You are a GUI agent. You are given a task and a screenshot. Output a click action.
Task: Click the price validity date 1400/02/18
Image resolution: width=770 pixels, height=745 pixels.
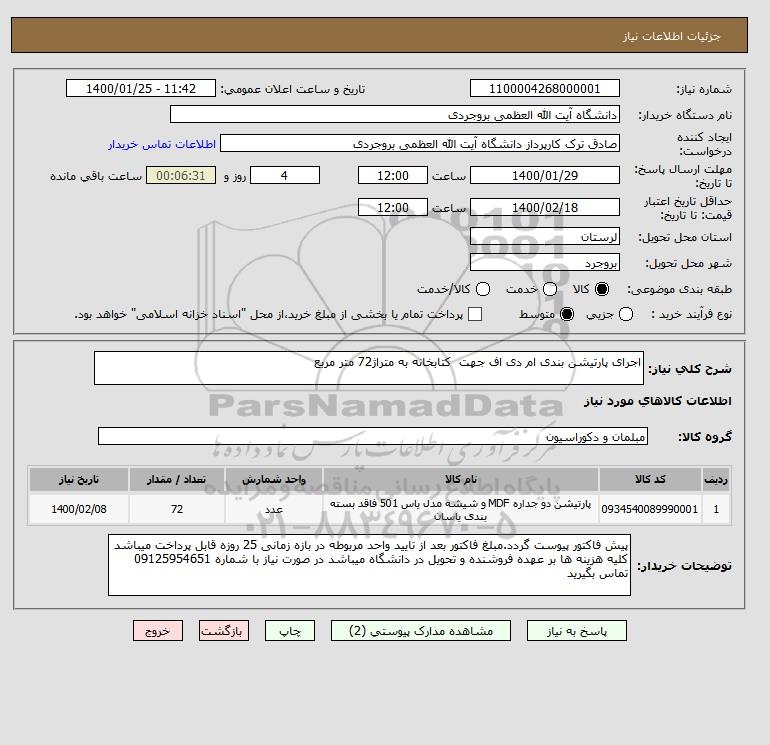(x=545, y=207)
